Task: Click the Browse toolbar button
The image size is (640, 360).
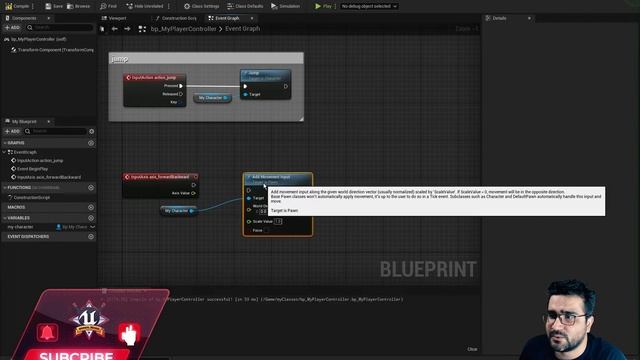Action: 78,6
